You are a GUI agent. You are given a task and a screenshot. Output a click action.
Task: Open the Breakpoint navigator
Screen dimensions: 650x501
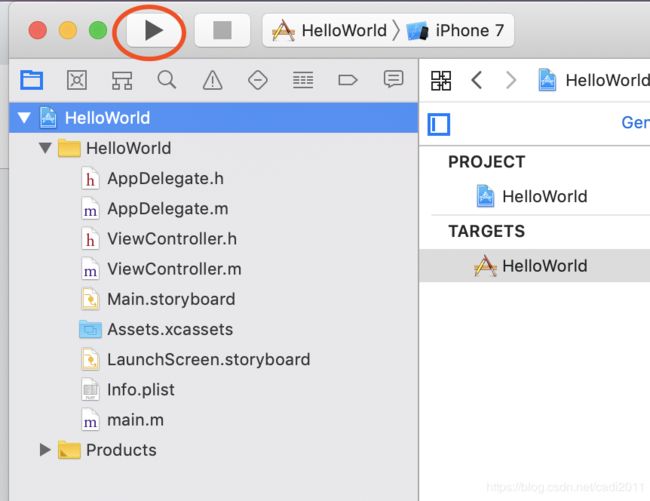coord(347,80)
